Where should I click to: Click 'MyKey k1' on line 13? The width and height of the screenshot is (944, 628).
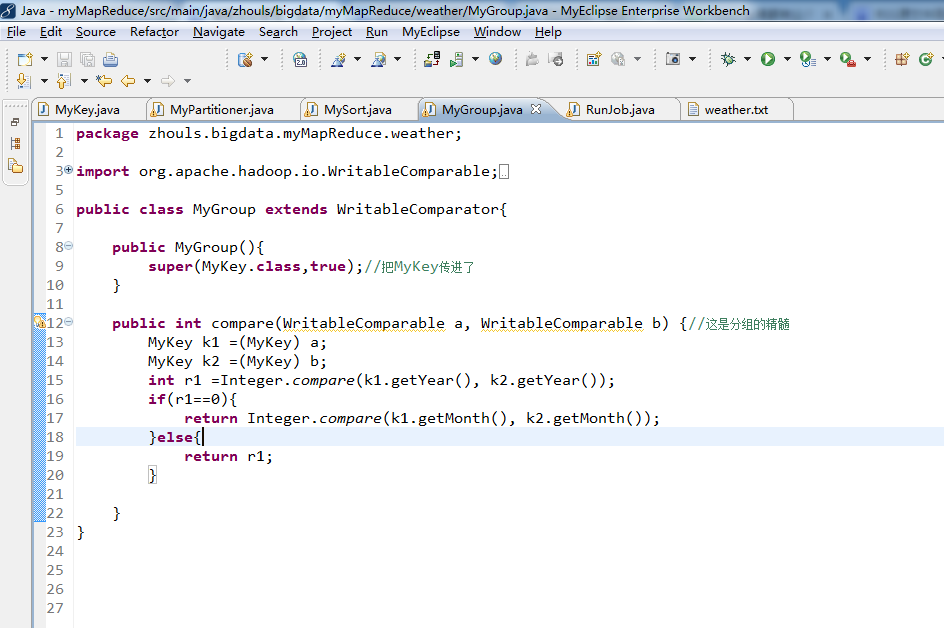pos(184,343)
